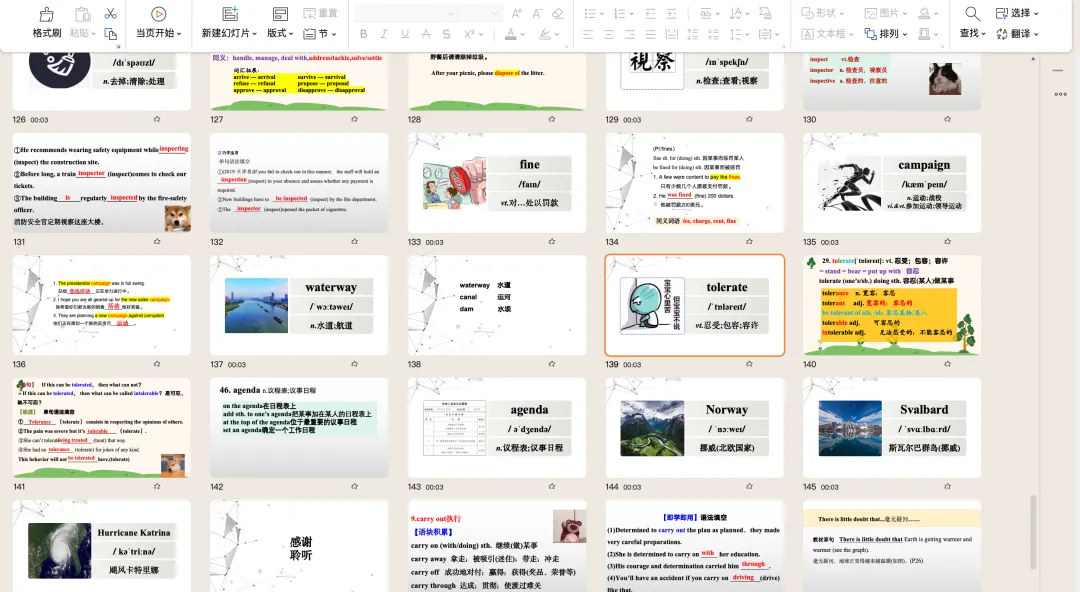This screenshot has height=592, width=1080.
Task: Click the numbered list icon
Action: pyautogui.click(x=619, y=14)
